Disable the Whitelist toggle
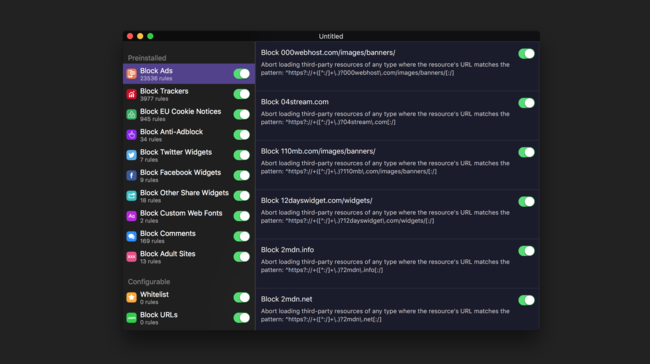 coord(242,297)
